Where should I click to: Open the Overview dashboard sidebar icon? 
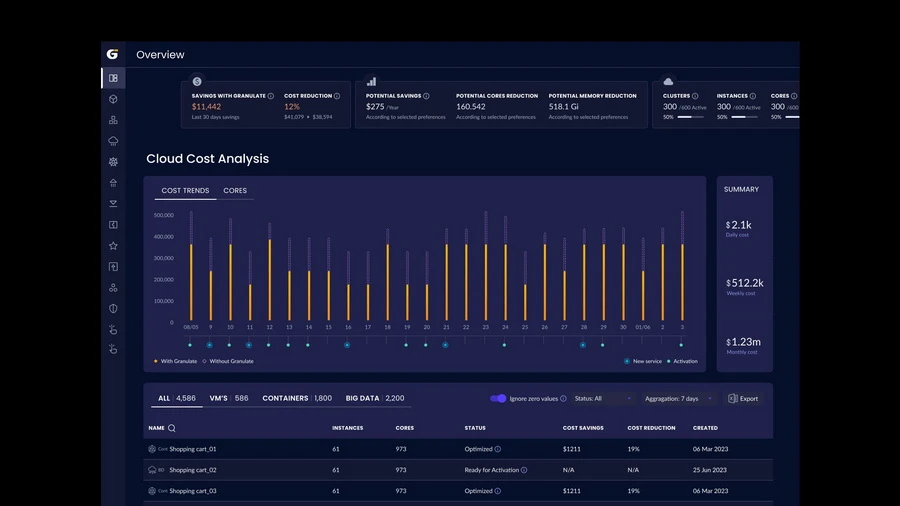(113, 78)
